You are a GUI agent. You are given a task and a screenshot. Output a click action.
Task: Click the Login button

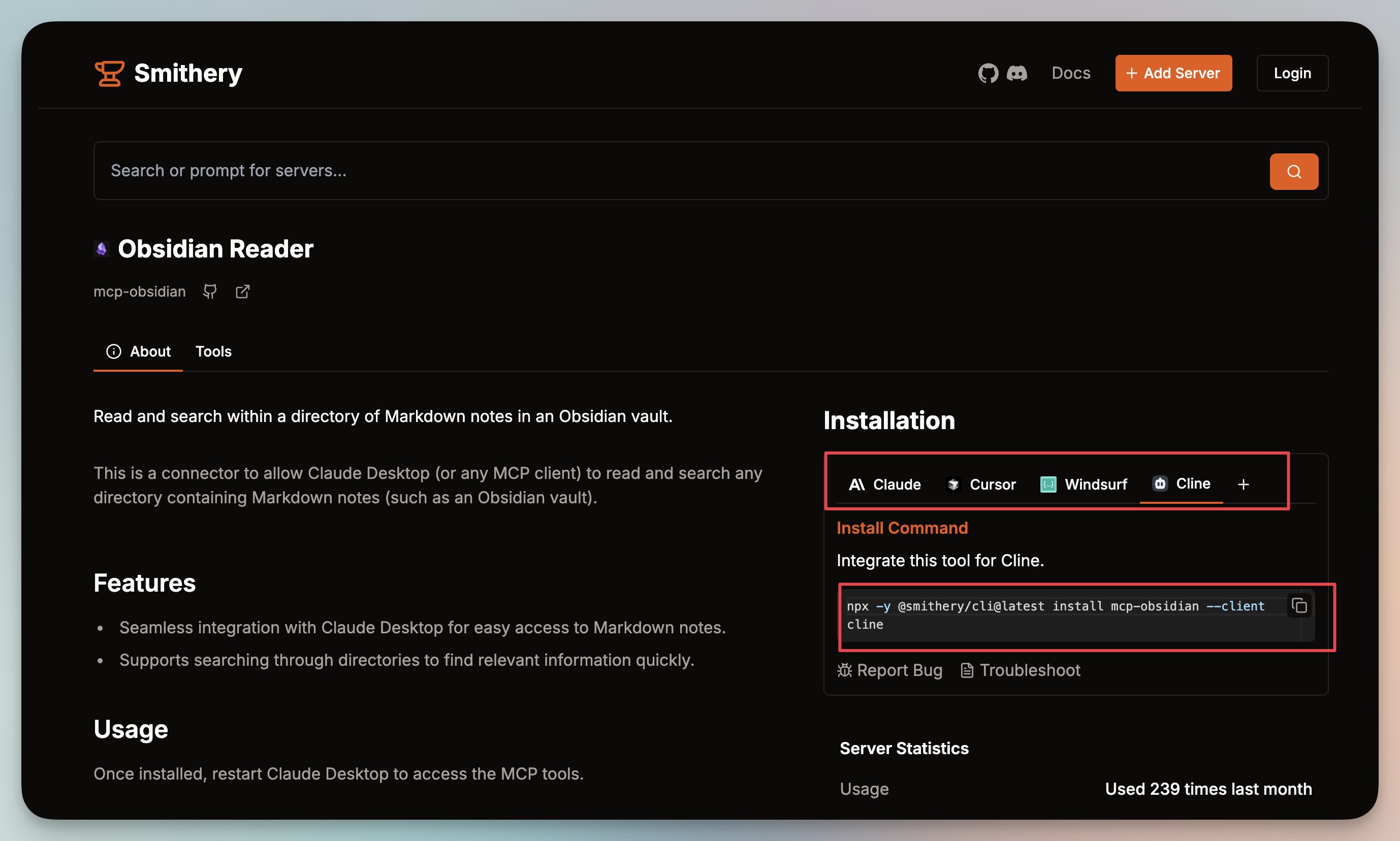pyautogui.click(x=1292, y=73)
